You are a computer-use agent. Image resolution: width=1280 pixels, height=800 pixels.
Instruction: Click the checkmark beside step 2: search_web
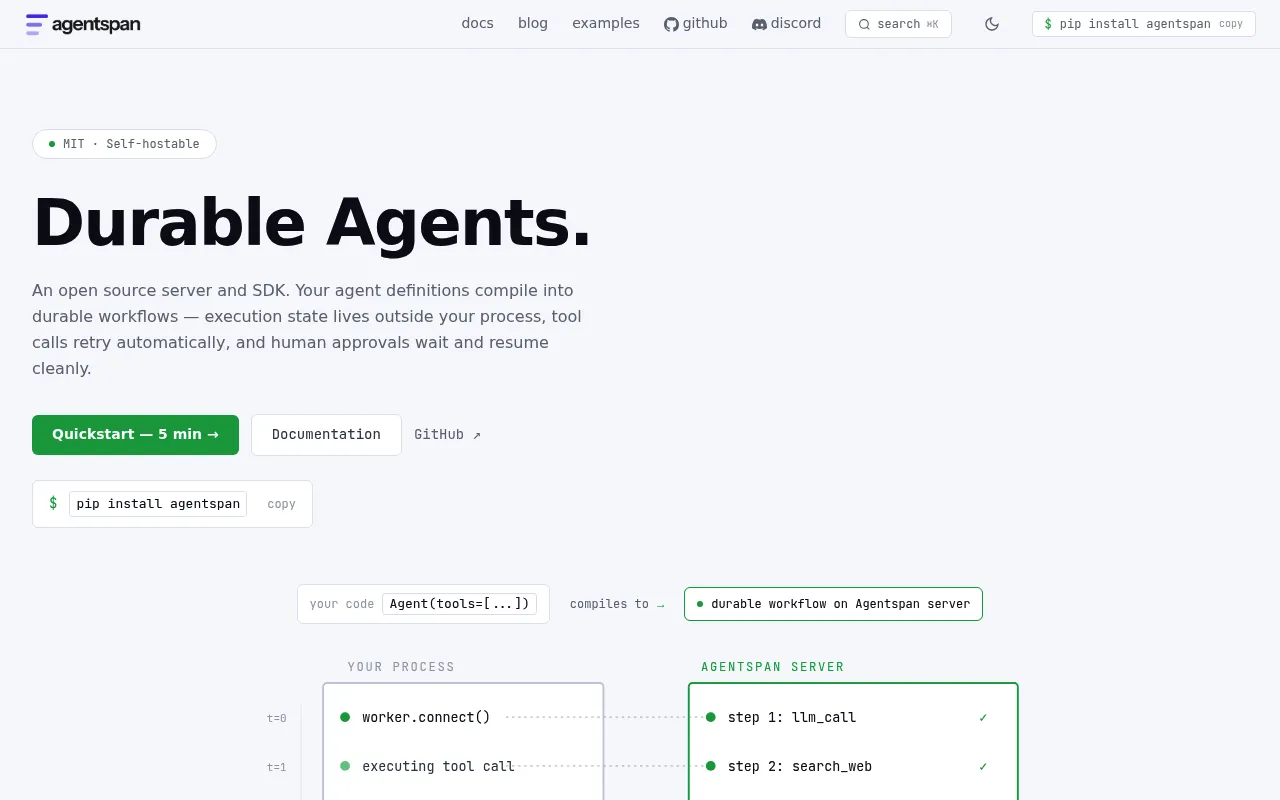coord(983,766)
